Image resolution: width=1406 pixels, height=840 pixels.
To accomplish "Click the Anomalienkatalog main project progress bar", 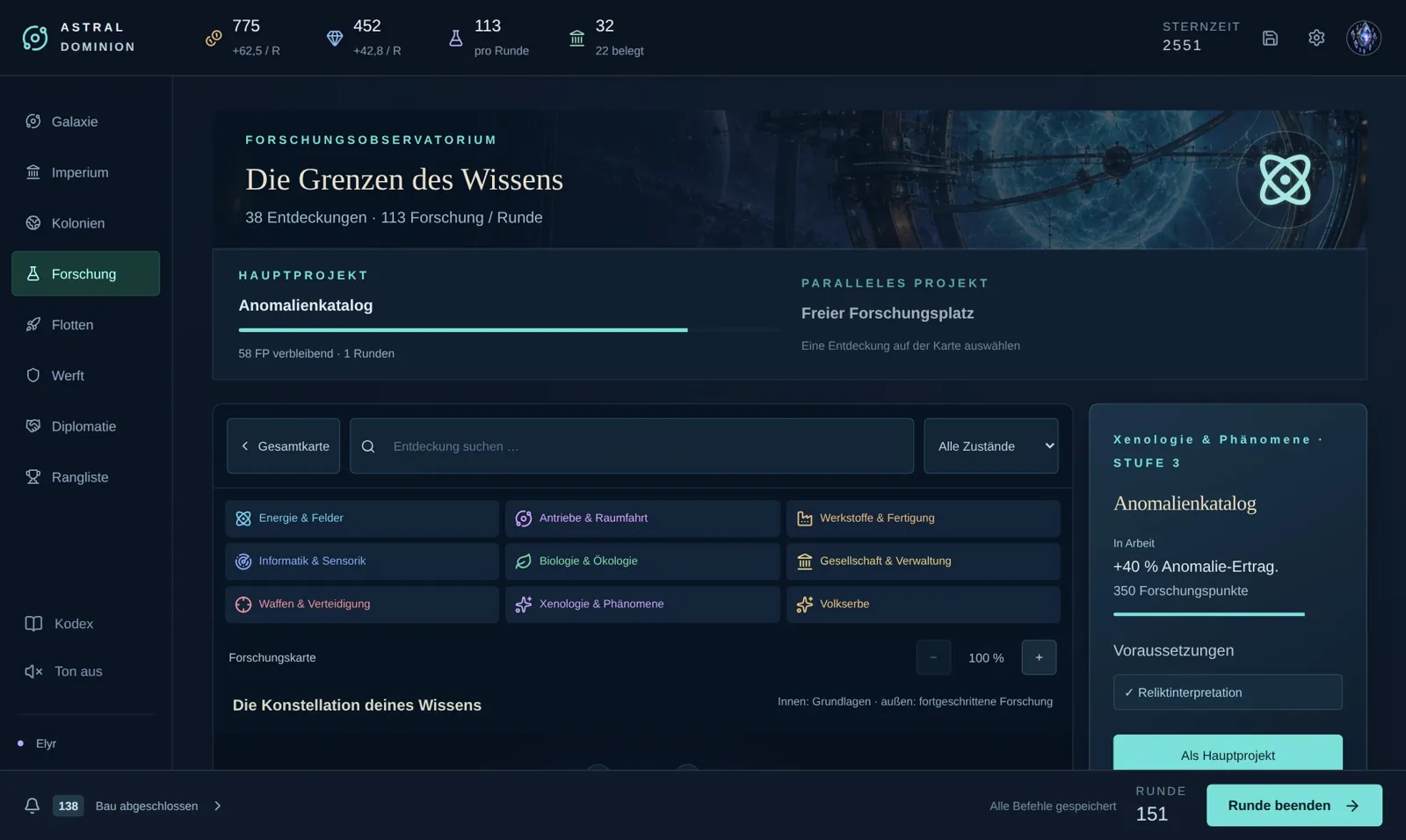I will tap(509, 330).
